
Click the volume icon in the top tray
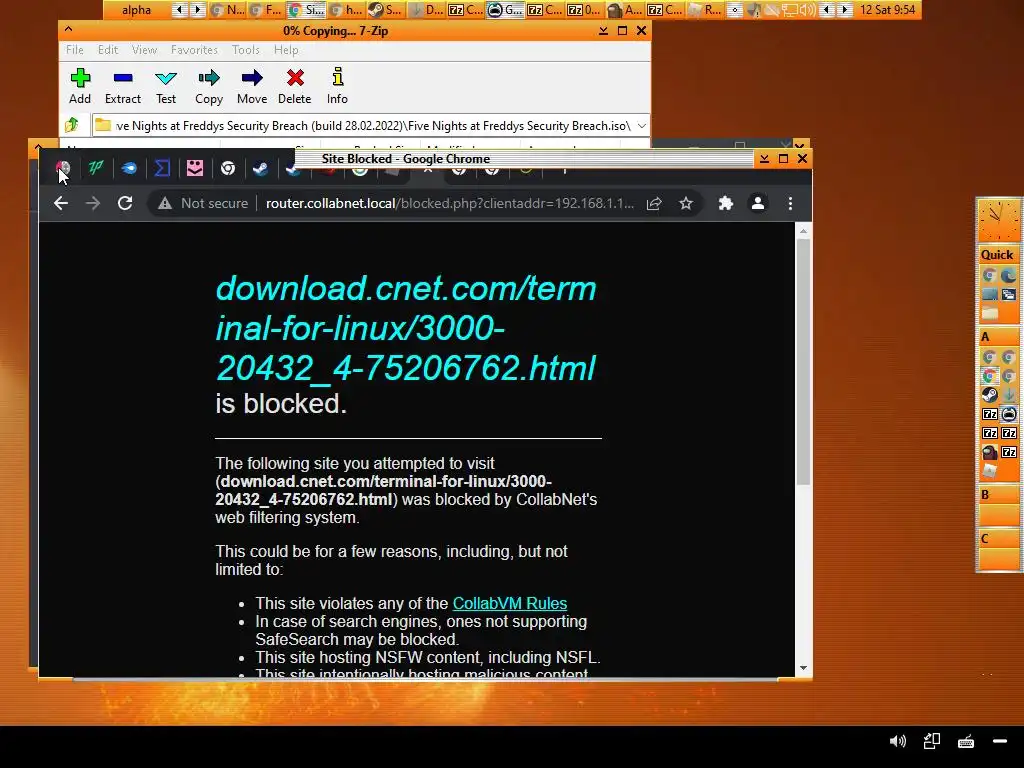click(x=808, y=10)
